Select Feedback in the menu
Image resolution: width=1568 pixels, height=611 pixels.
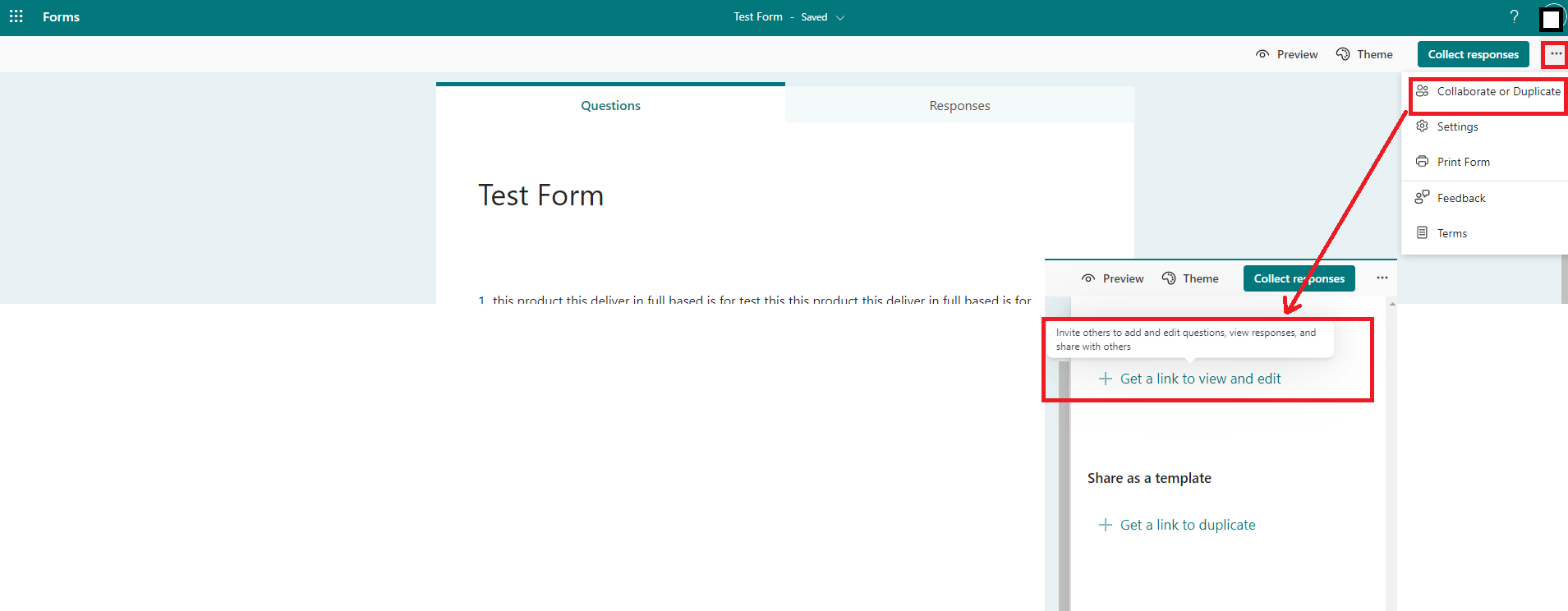[x=1485, y=198]
